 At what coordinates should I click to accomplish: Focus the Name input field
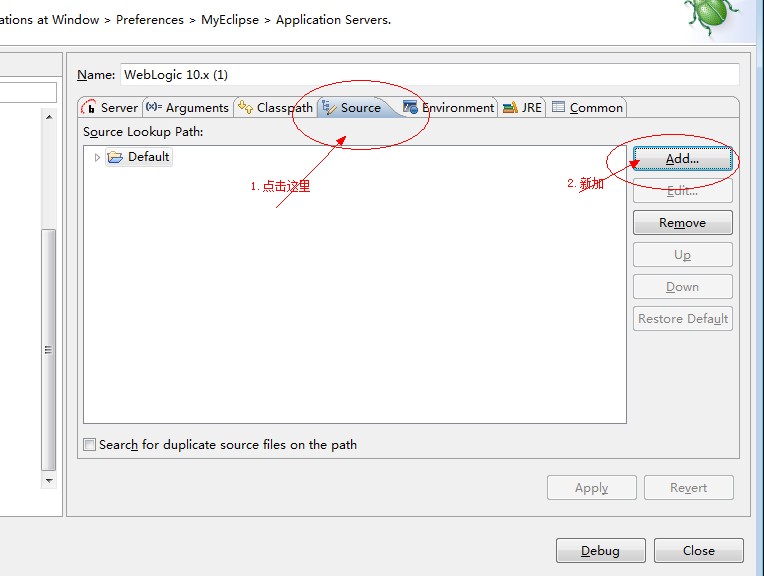(x=429, y=75)
